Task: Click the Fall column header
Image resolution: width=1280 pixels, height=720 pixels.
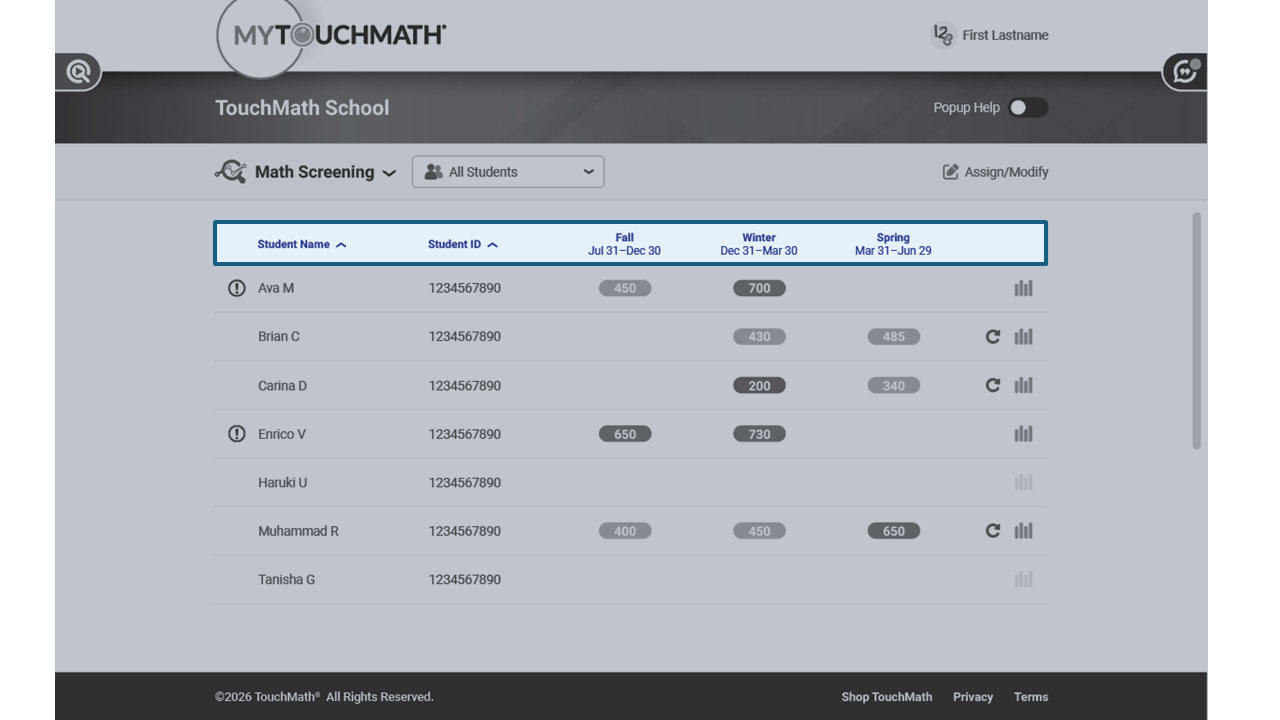Action: (625, 244)
